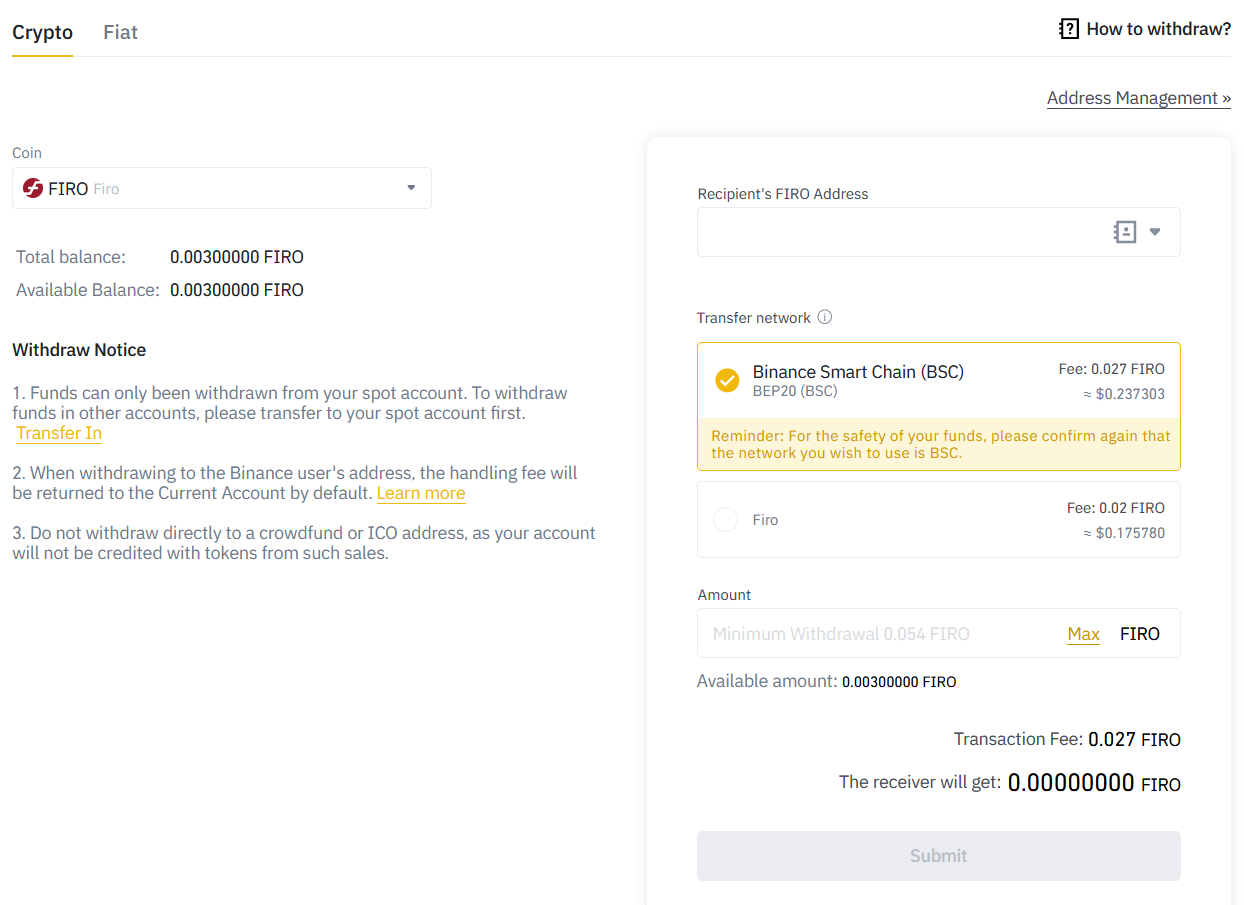Click the FIRO unit label in Amount field

(x=1140, y=634)
